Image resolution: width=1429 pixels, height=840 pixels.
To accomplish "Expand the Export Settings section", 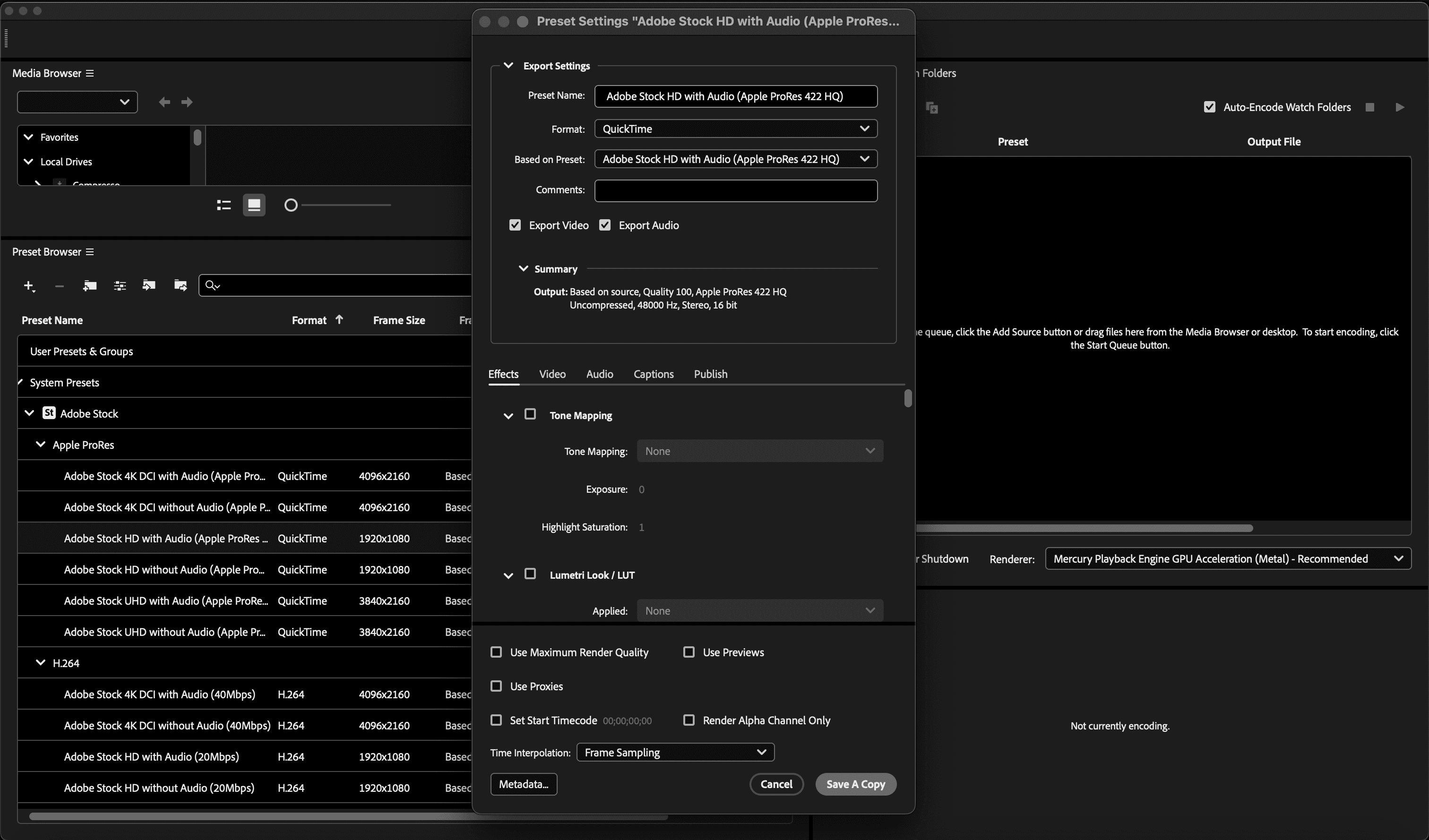I will click(x=509, y=65).
